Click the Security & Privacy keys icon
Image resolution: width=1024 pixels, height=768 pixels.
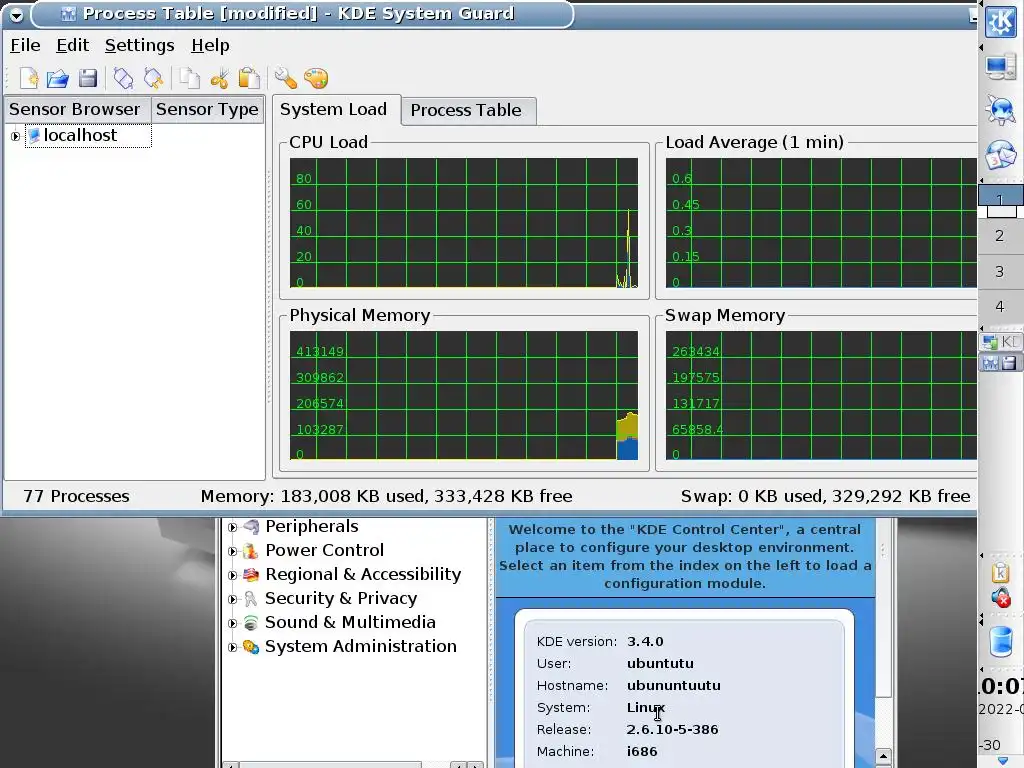coord(251,599)
